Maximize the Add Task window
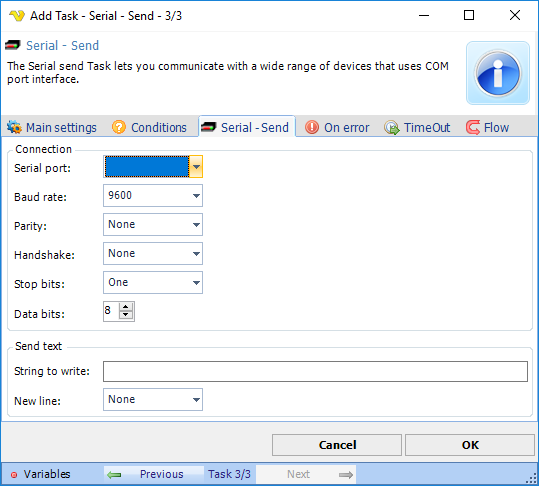The height and width of the screenshot is (486, 539). [x=469, y=15]
